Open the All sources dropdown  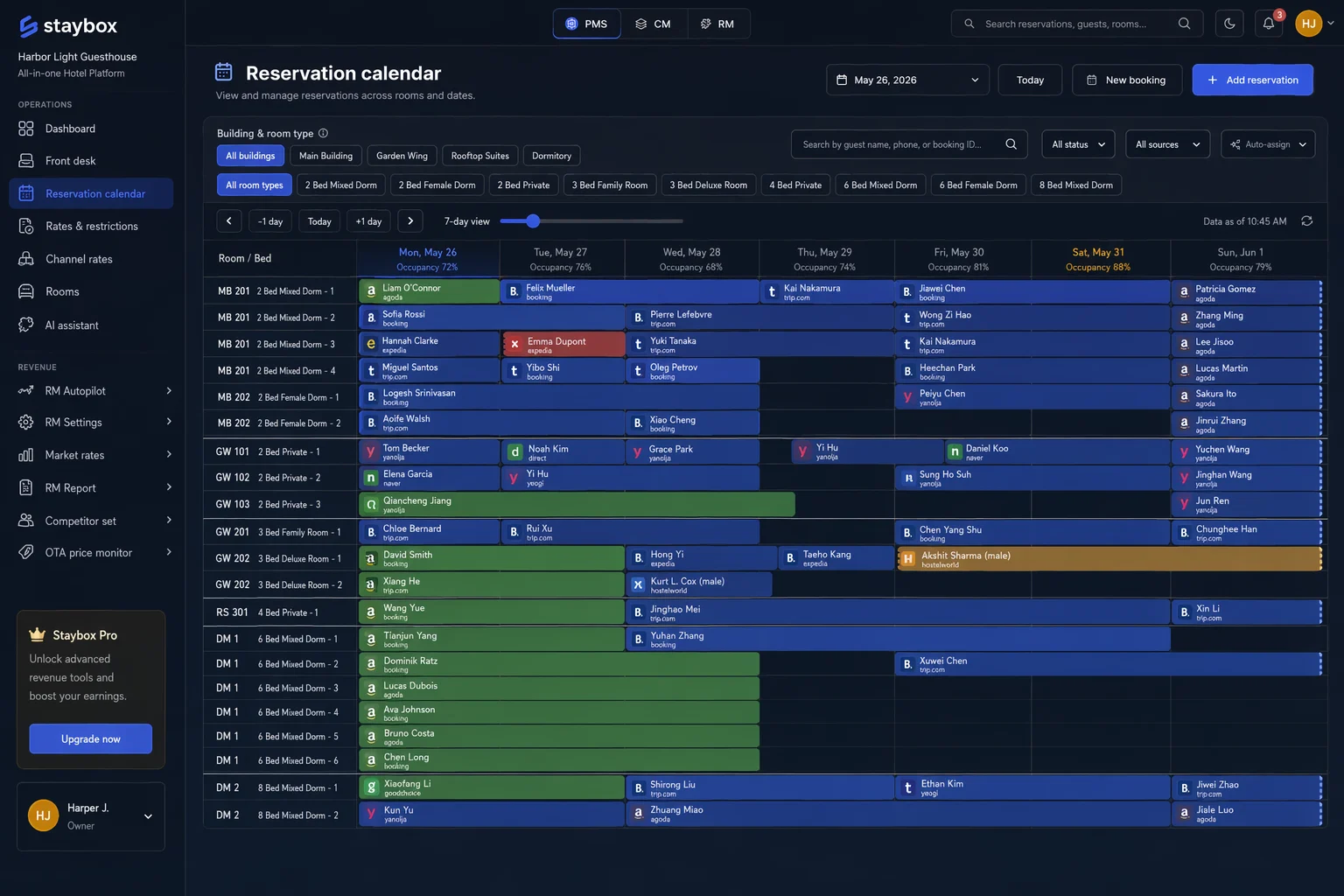pyautogui.click(x=1167, y=144)
